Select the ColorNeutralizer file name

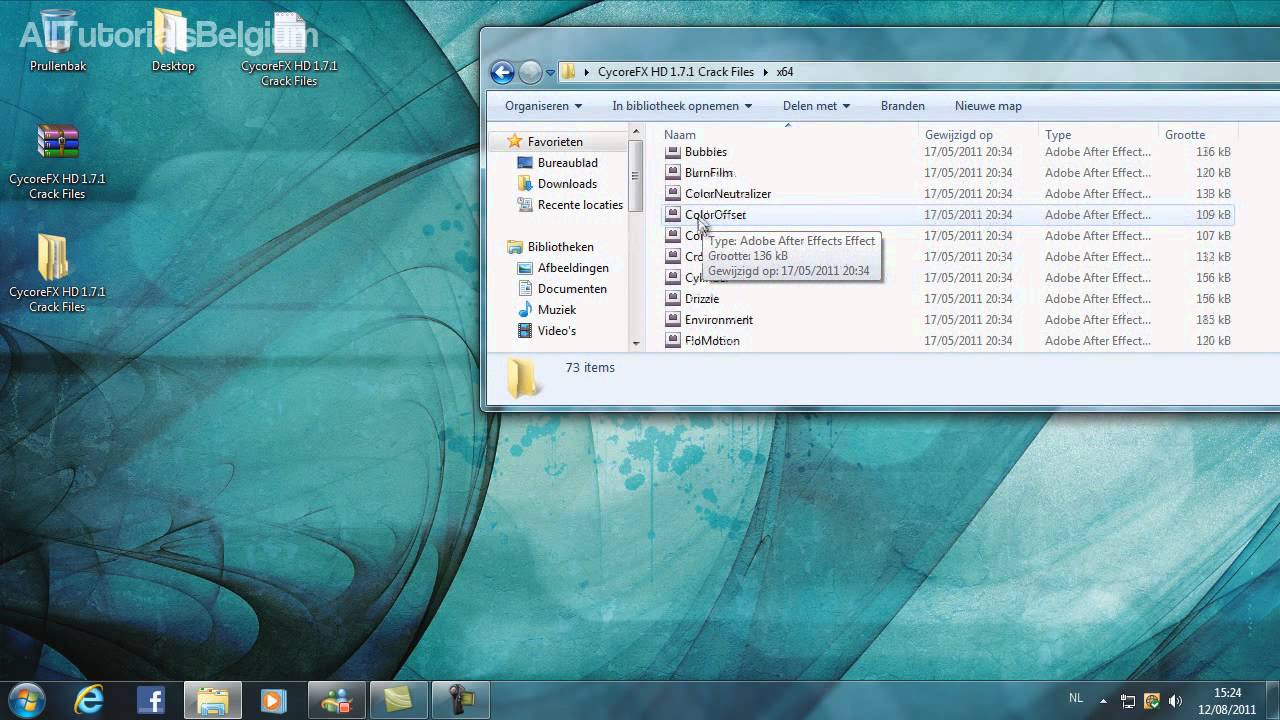728,194
